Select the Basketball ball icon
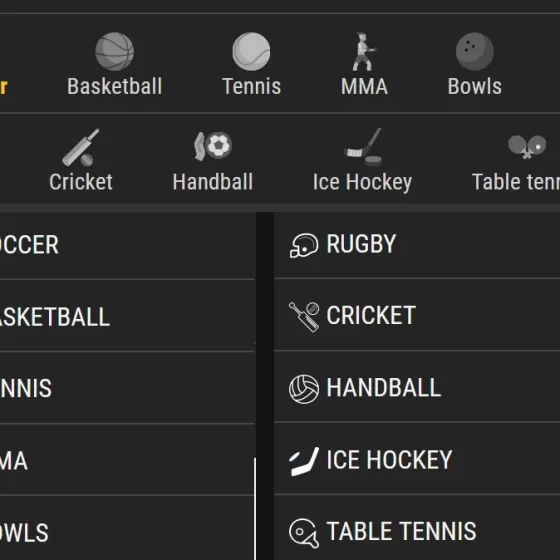This screenshot has width=560, height=560. [x=115, y=51]
